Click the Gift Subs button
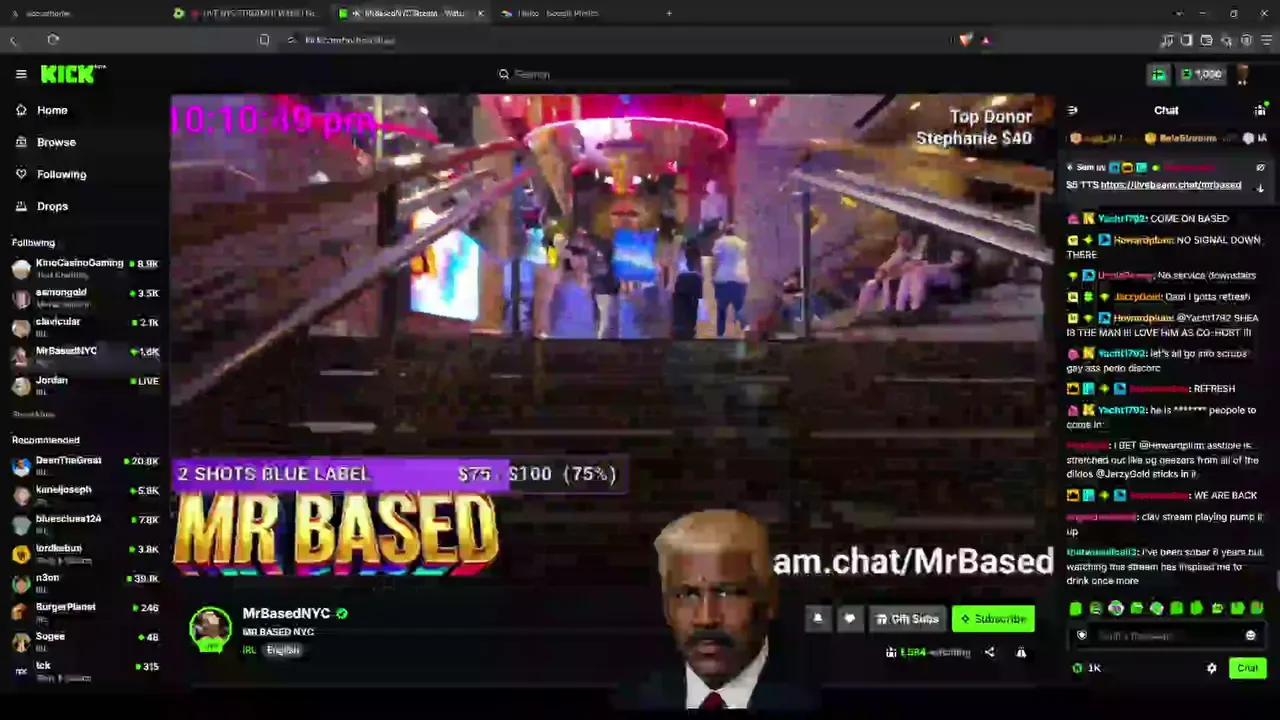 pos(907,619)
